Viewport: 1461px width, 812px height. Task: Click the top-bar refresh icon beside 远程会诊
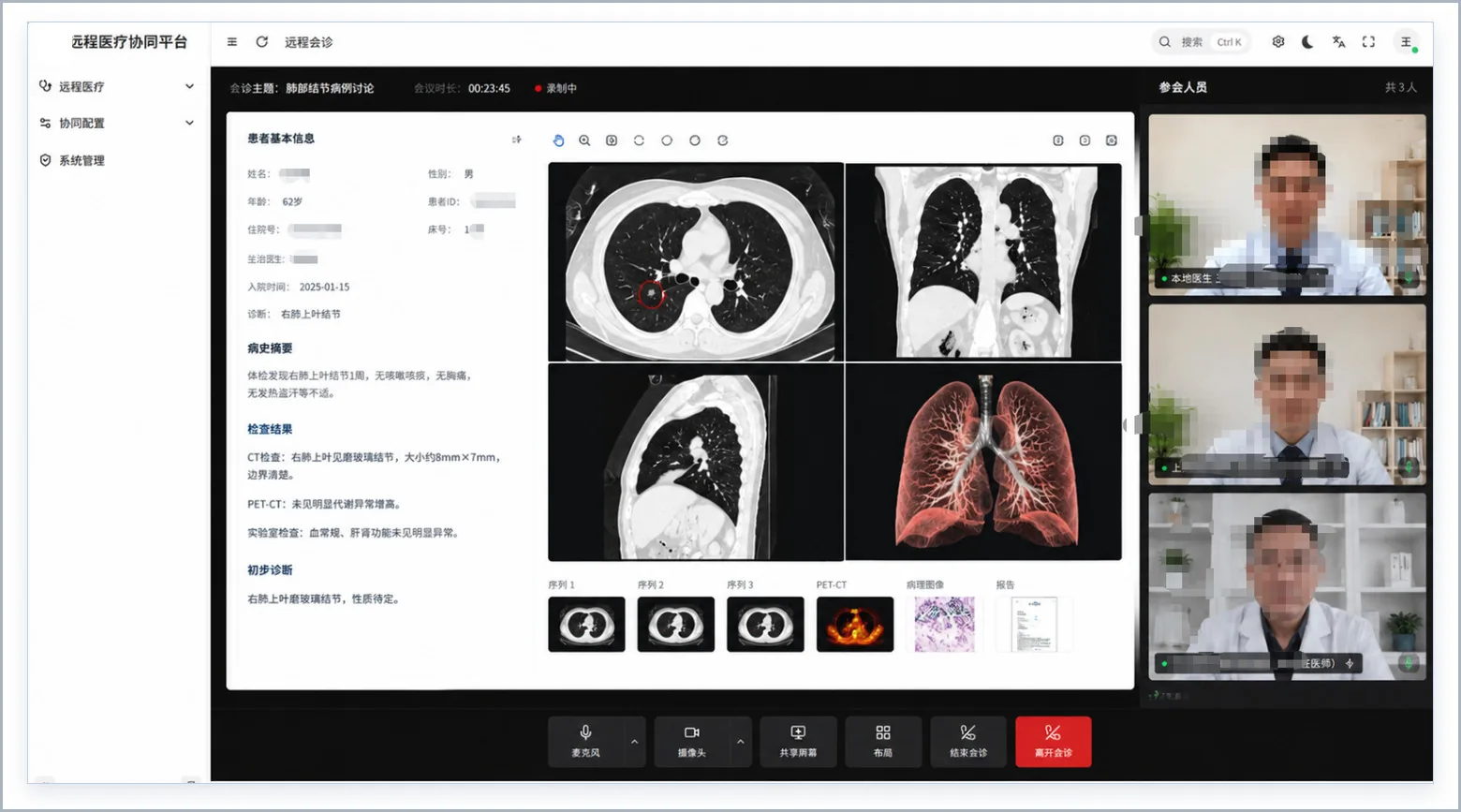[x=262, y=42]
